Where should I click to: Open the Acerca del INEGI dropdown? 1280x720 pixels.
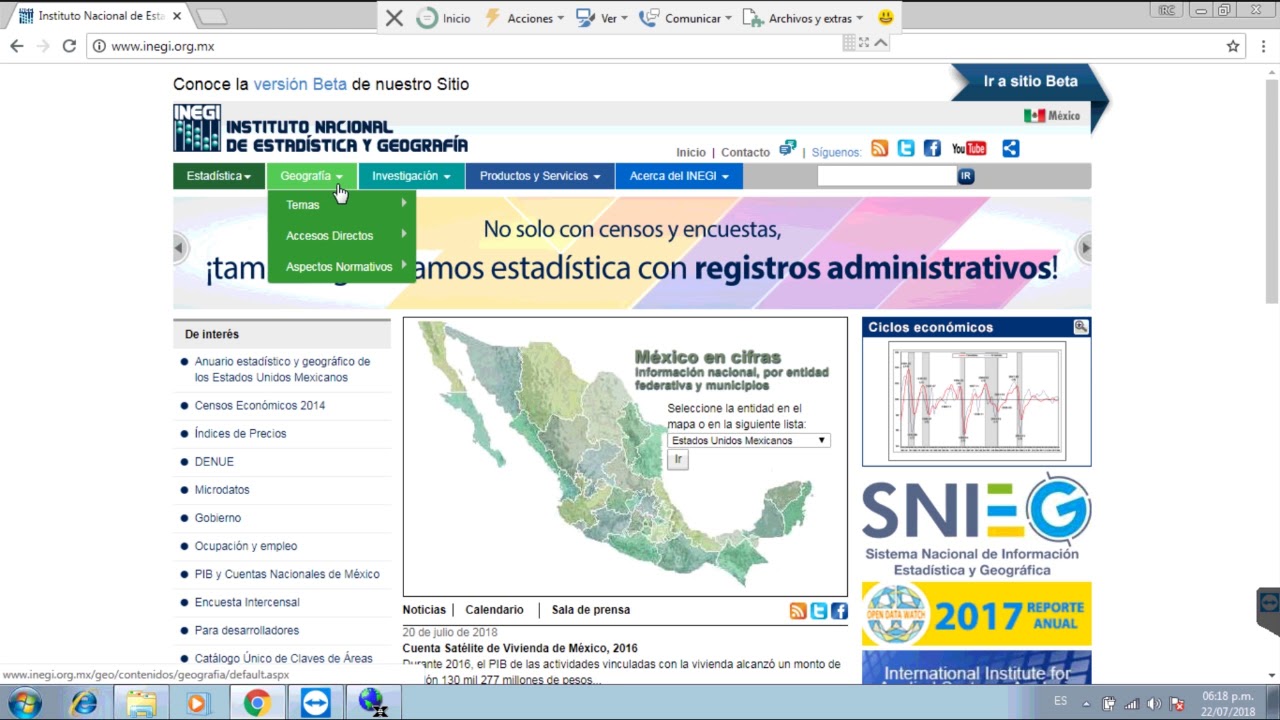679,176
